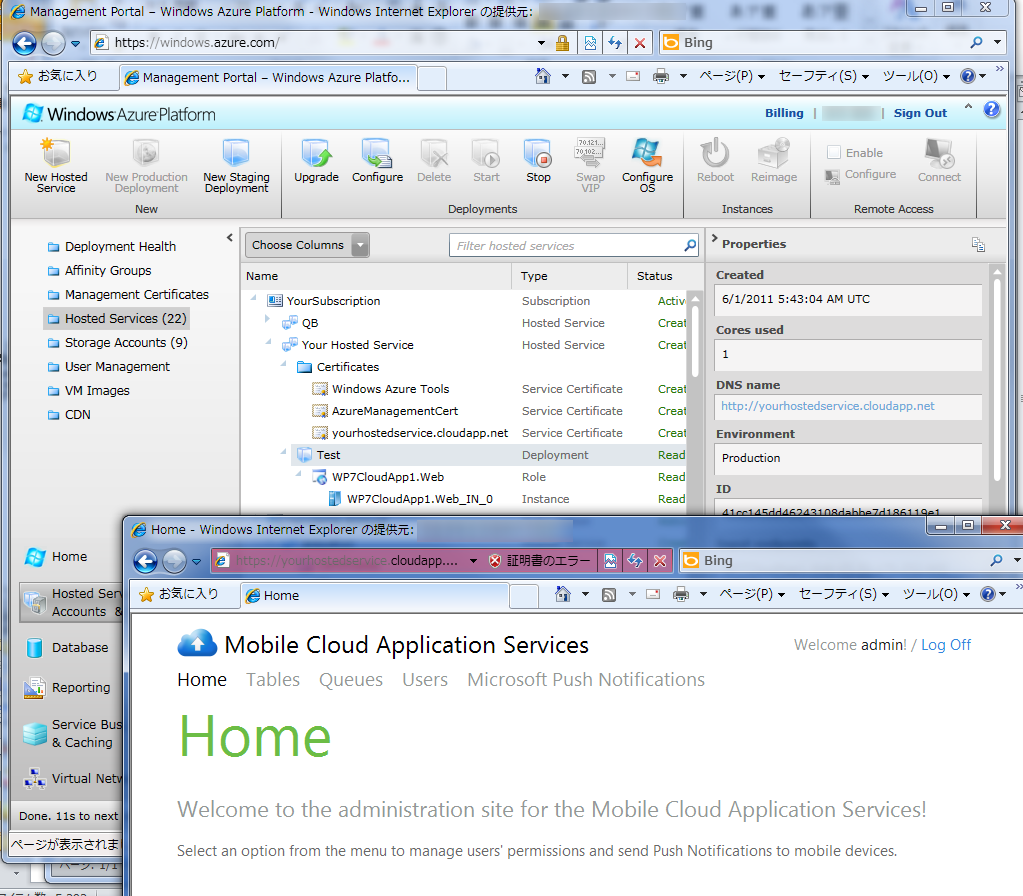The image size is (1023, 896).
Task: Collapse the left navigation pane arrow
Action: point(230,238)
